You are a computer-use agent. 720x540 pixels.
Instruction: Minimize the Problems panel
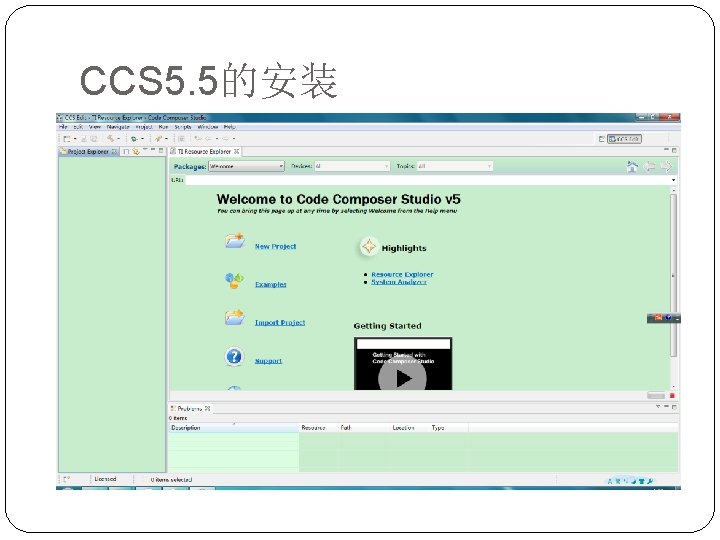(x=666, y=407)
